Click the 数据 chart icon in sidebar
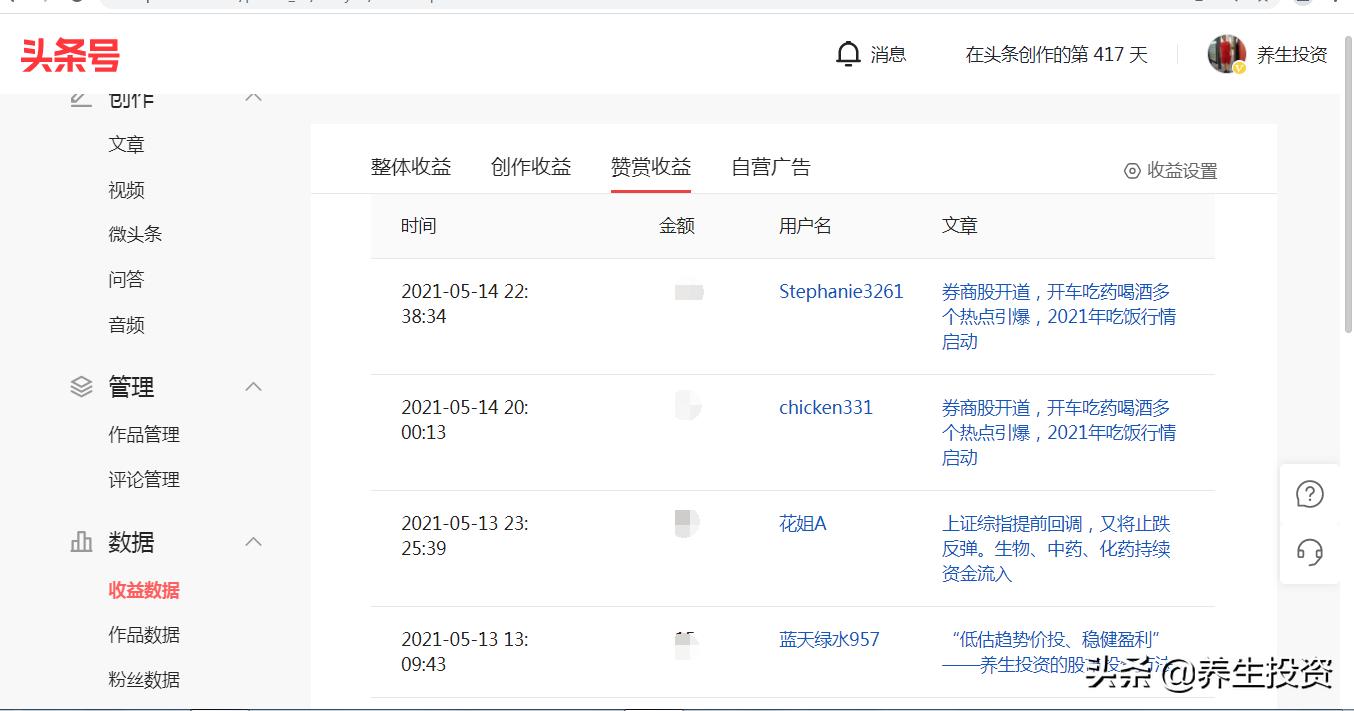Viewport: 1354px width, 711px height. click(x=81, y=541)
